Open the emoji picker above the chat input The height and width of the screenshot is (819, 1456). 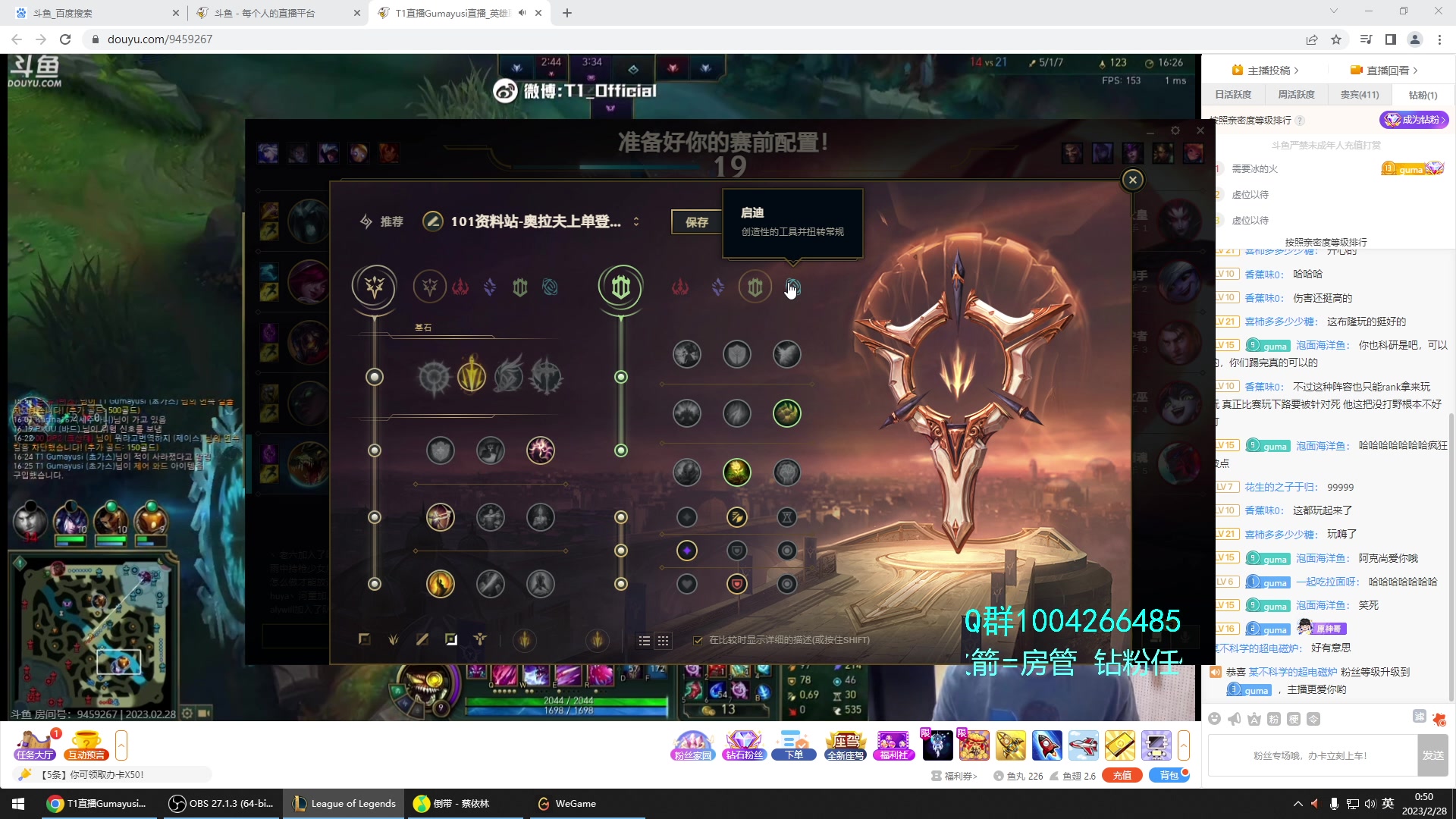click(x=1215, y=719)
